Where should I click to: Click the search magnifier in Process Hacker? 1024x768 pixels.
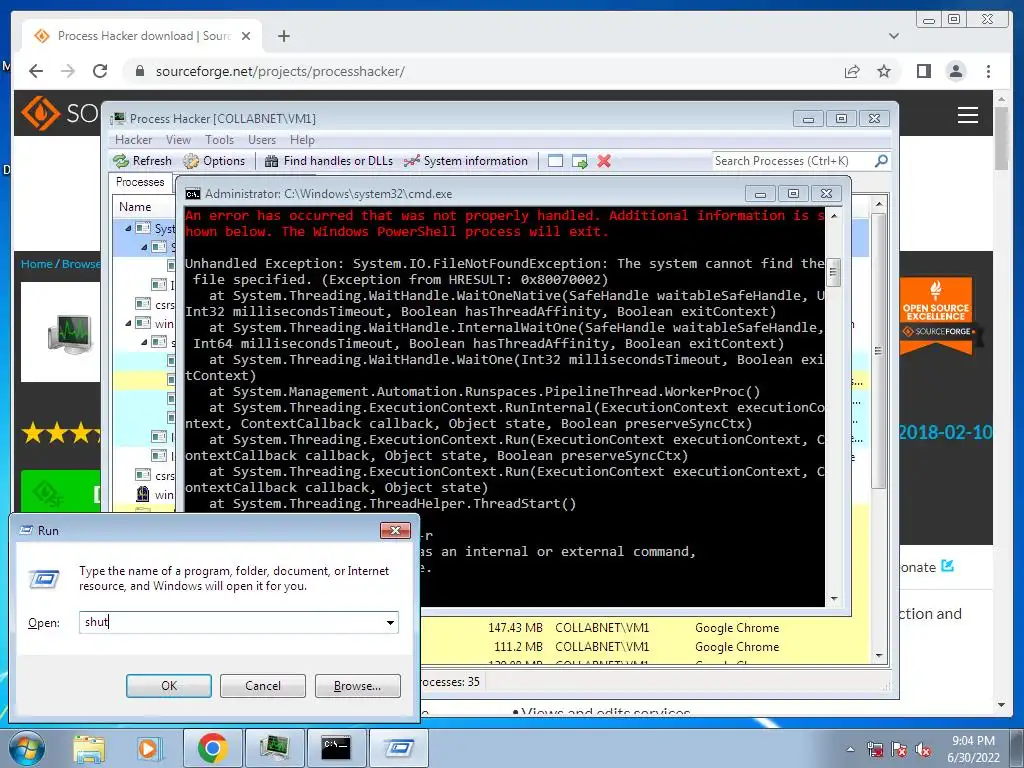point(881,161)
